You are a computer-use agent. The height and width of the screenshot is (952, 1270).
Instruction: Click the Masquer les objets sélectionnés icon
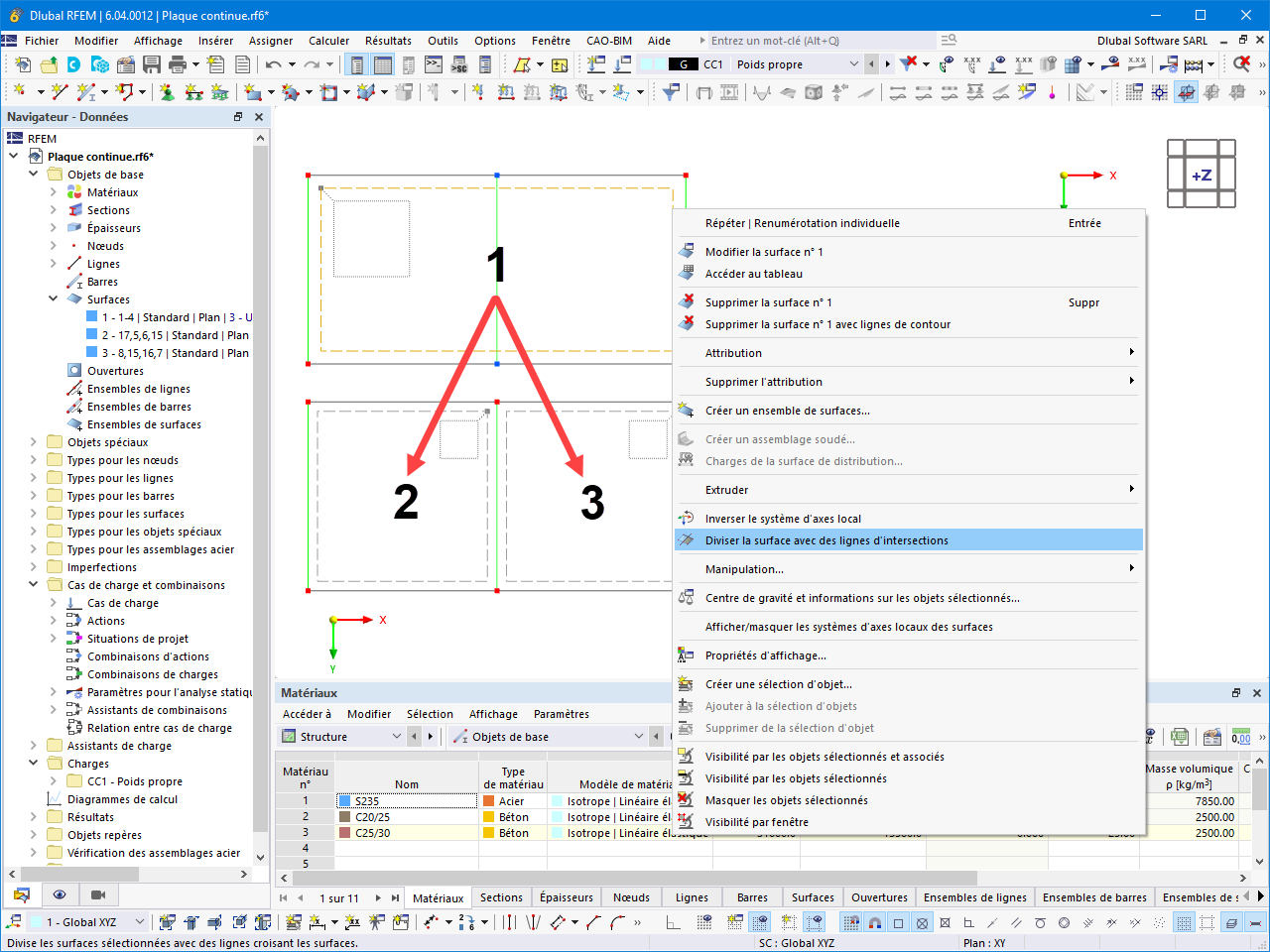click(x=686, y=800)
